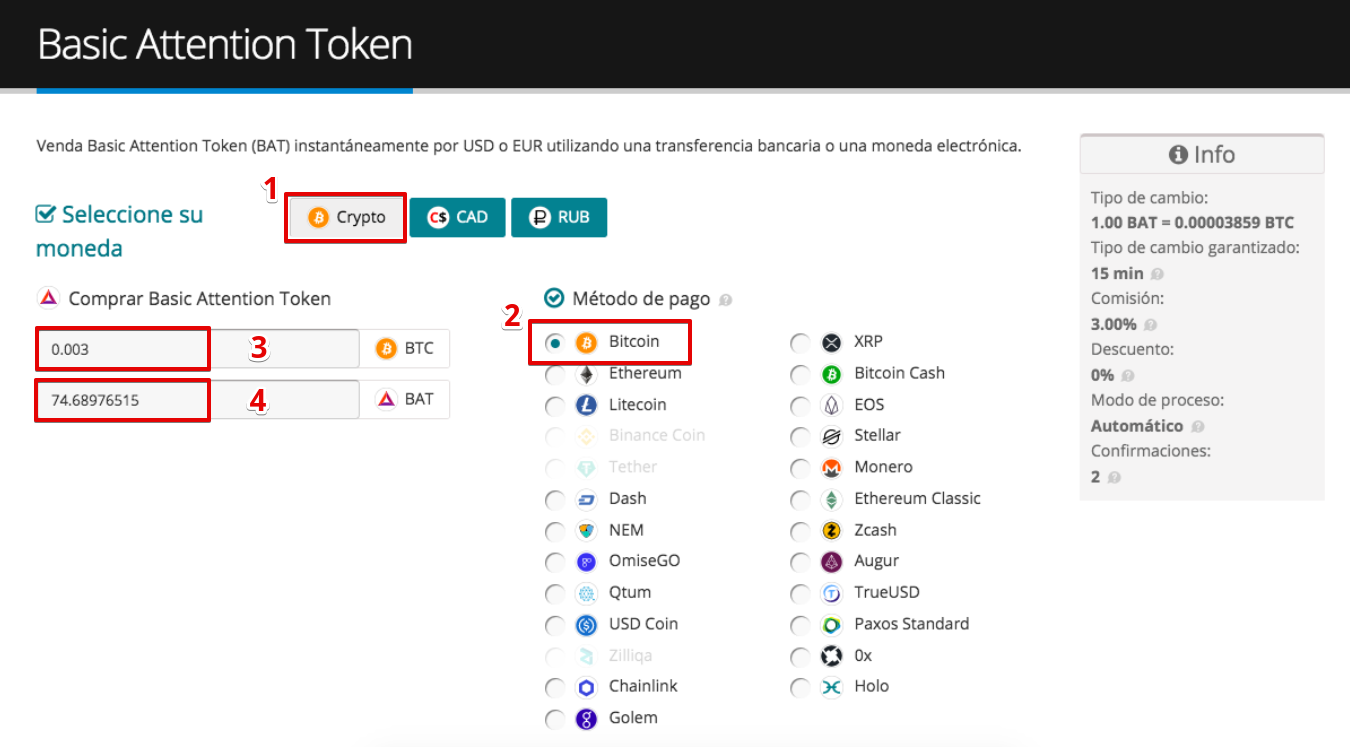Click the Golem coin icon
The height and width of the screenshot is (747, 1350).
pyautogui.click(x=586, y=718)
